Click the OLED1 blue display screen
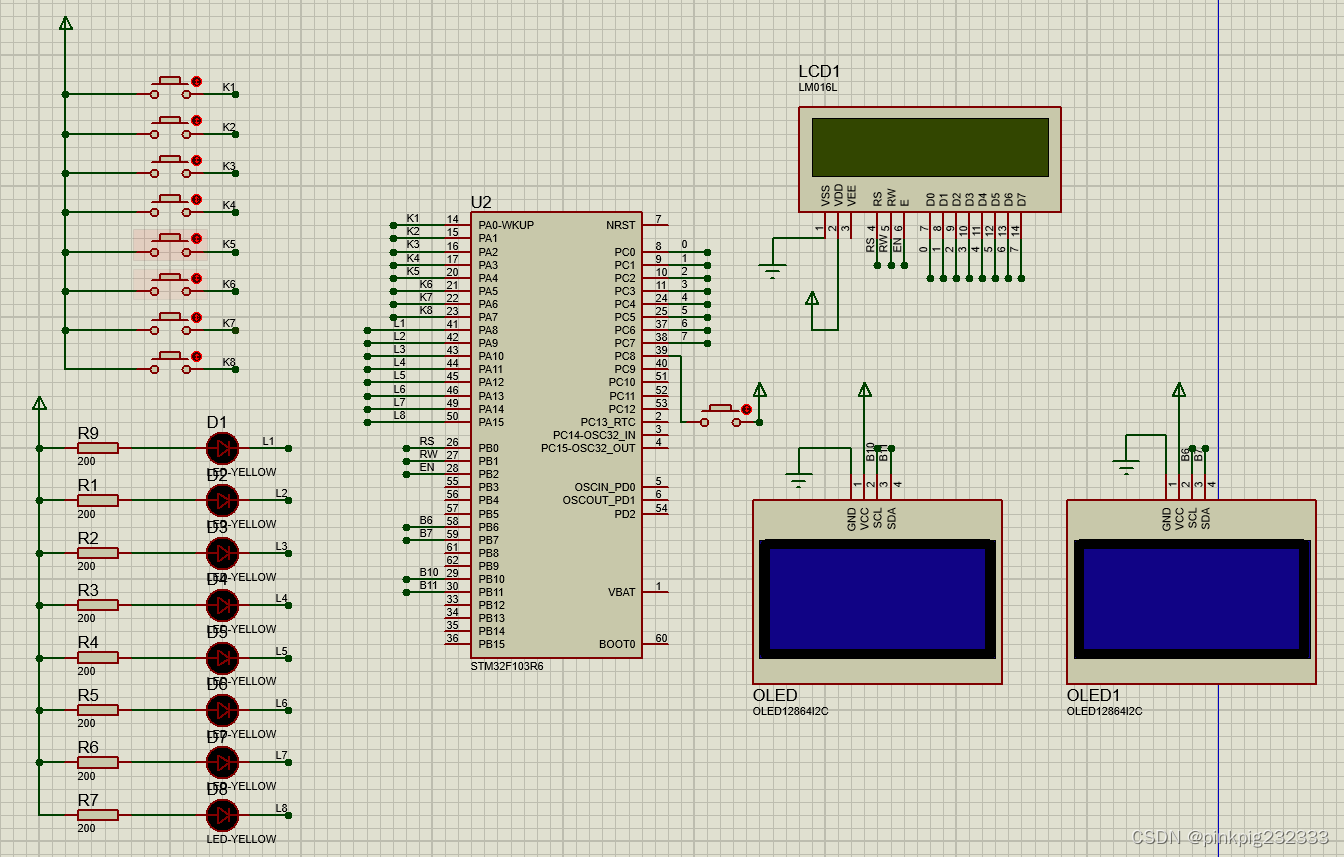The image size is (1344, 857). 1191,598
